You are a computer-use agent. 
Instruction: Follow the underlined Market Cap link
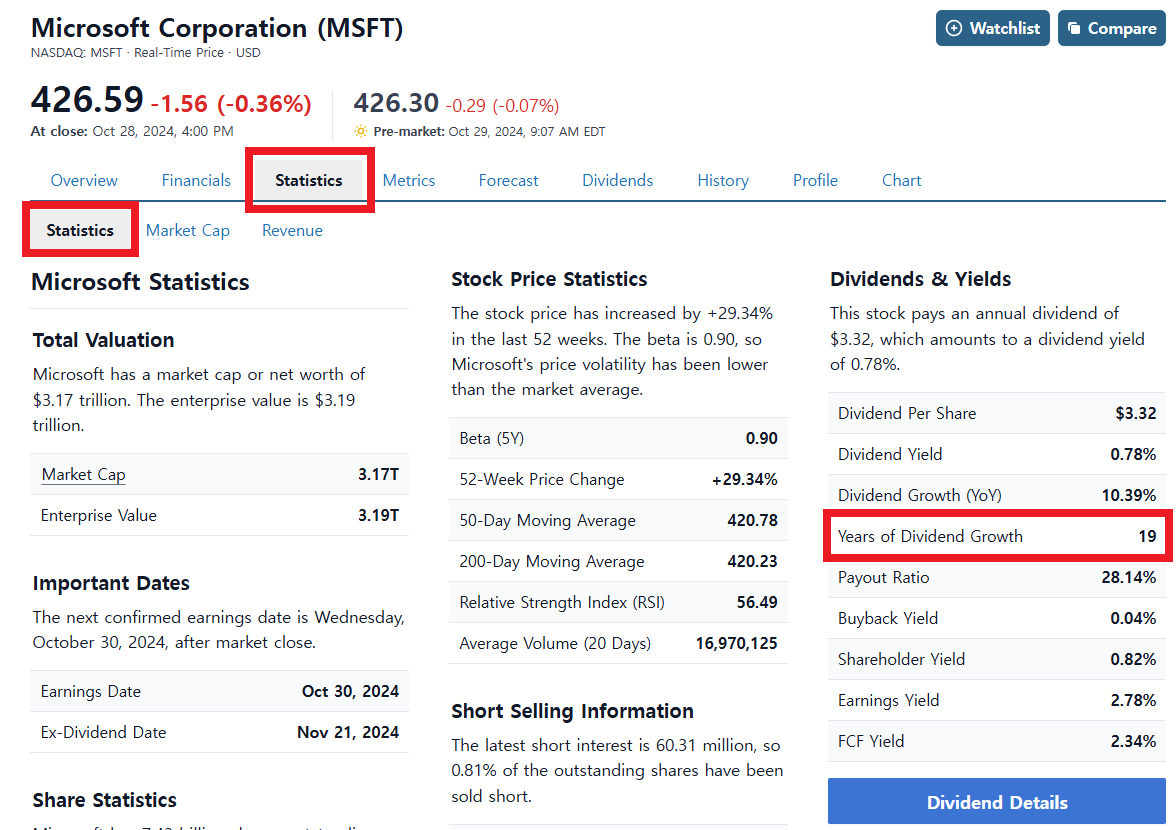click(x=83, y=475)
